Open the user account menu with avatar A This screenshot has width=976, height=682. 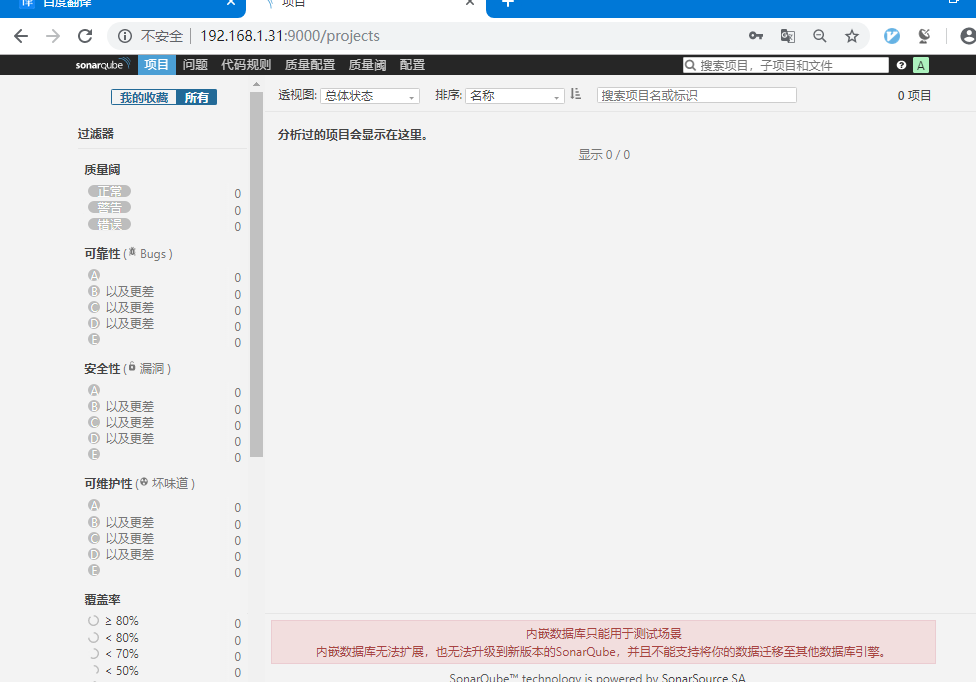pyautogui.click(x=921, y=64)
